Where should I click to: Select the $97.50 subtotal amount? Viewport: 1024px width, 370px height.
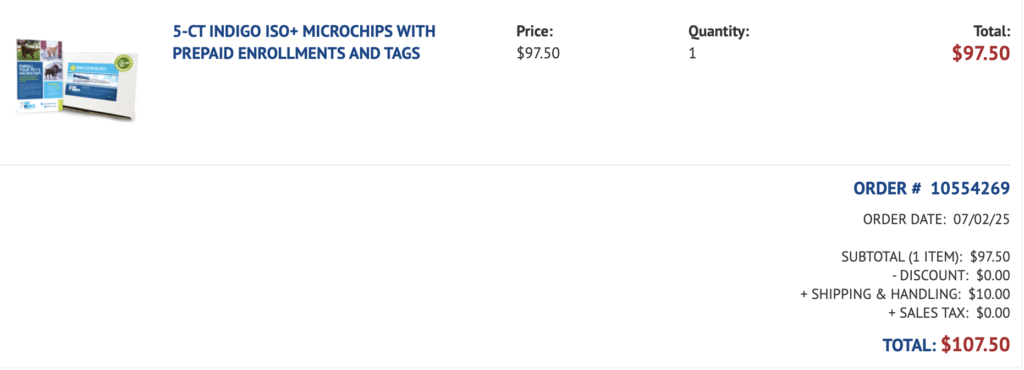991,256
